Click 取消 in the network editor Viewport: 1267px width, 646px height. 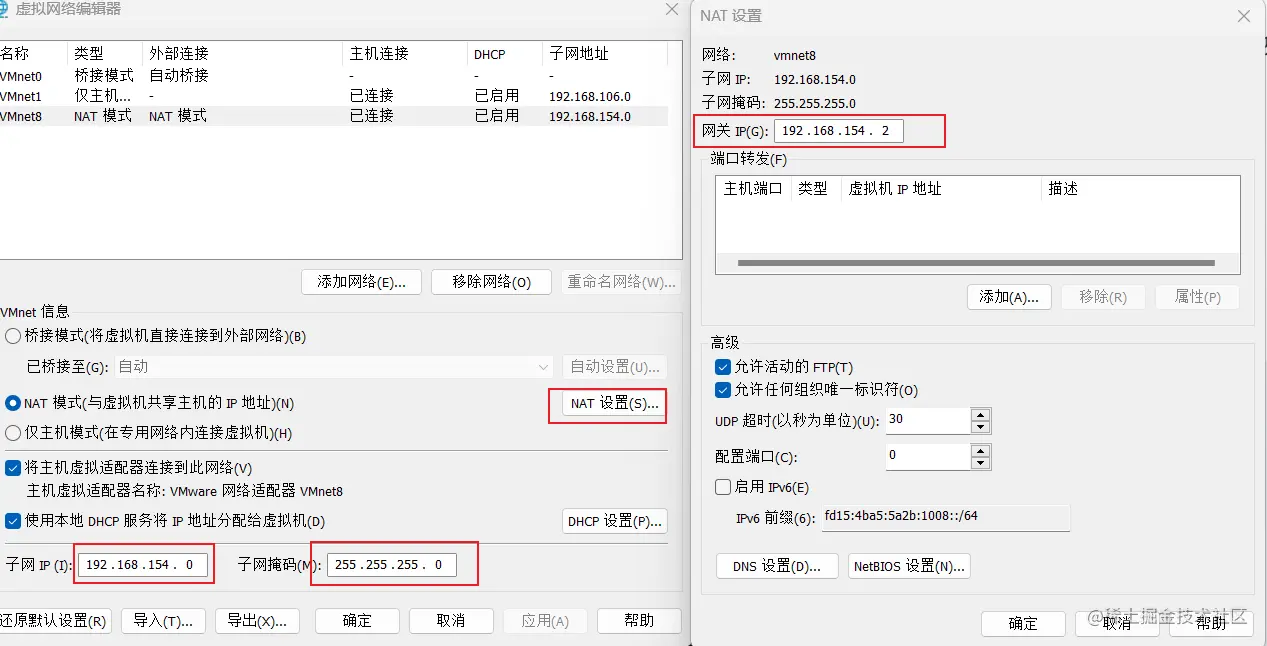(451, 621)
